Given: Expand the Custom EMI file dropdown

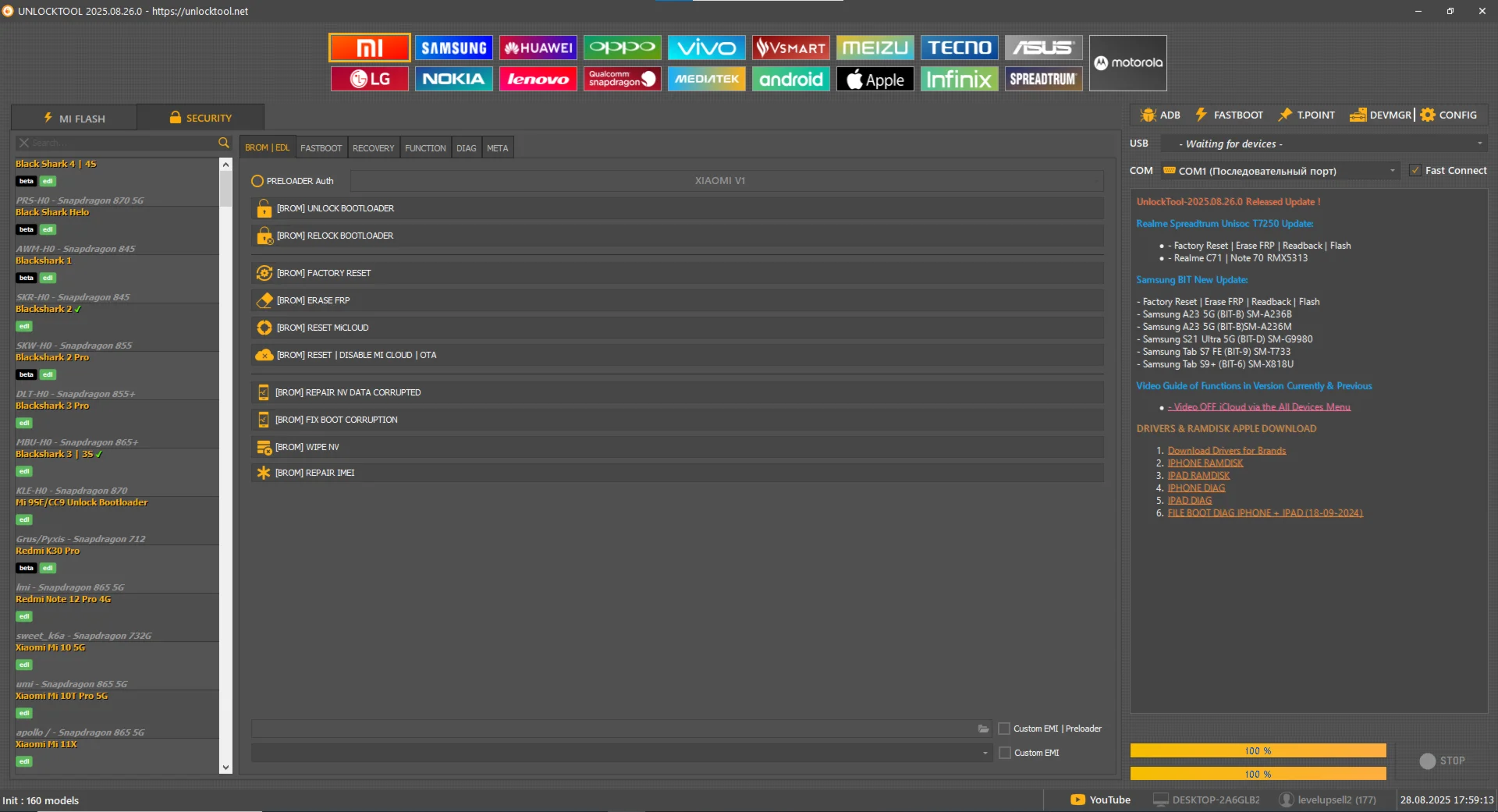Looking at the screenshot, I should coord(985,753).
